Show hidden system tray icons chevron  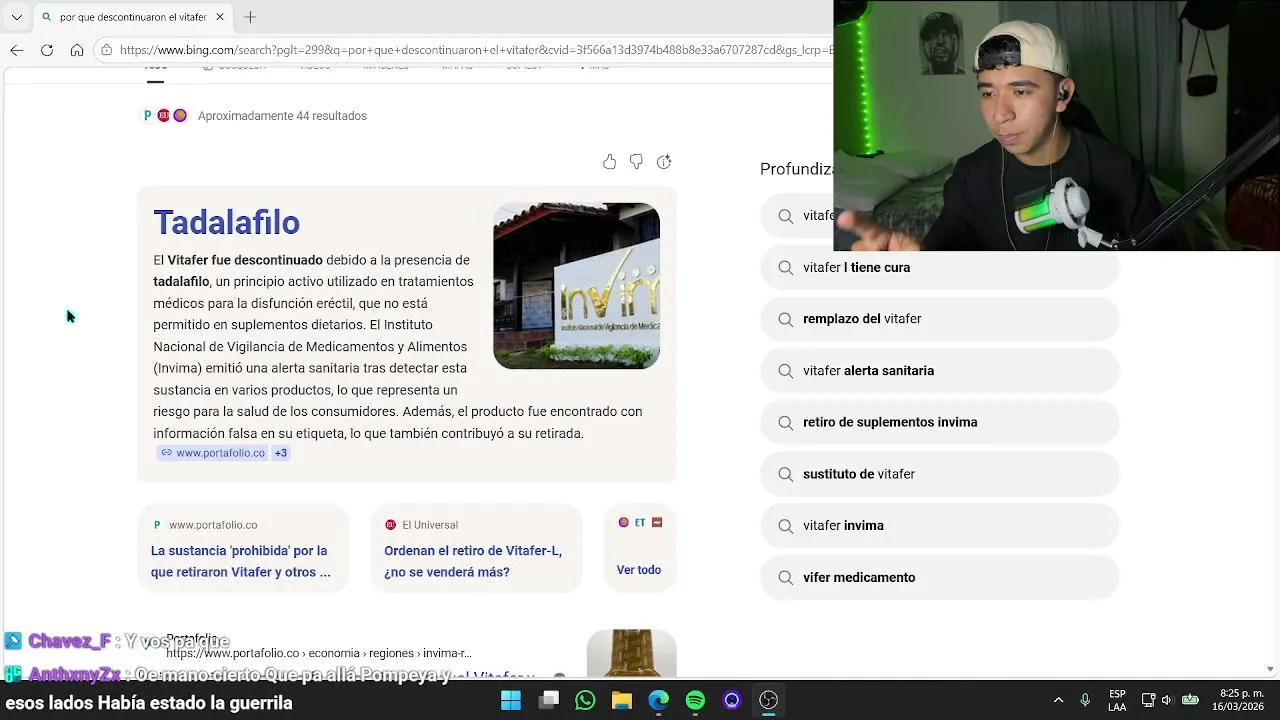click(x=1059, y=700)
